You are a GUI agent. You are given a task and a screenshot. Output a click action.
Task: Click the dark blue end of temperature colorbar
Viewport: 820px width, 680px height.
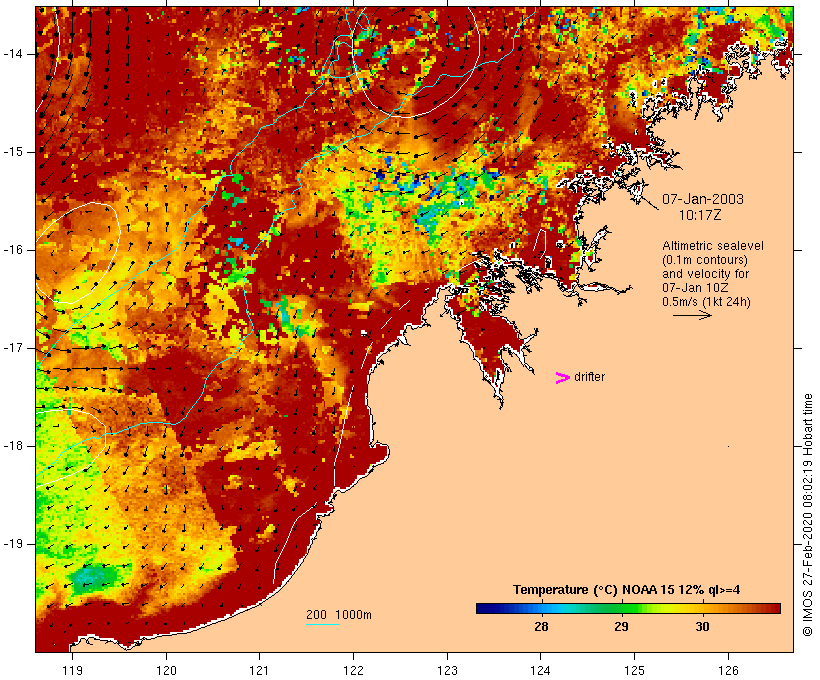(x=484, y=608)
